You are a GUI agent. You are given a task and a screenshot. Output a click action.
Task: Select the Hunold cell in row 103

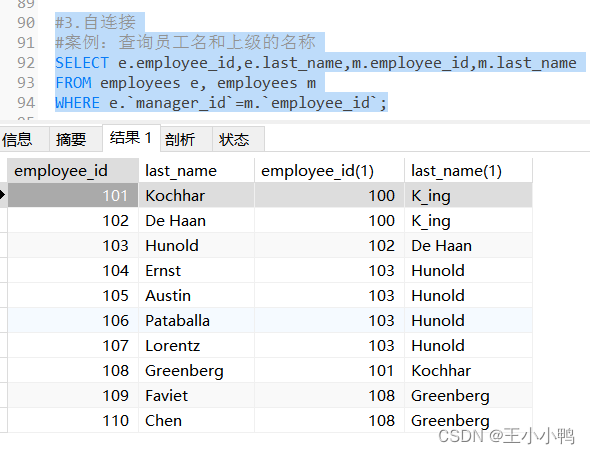196,246
